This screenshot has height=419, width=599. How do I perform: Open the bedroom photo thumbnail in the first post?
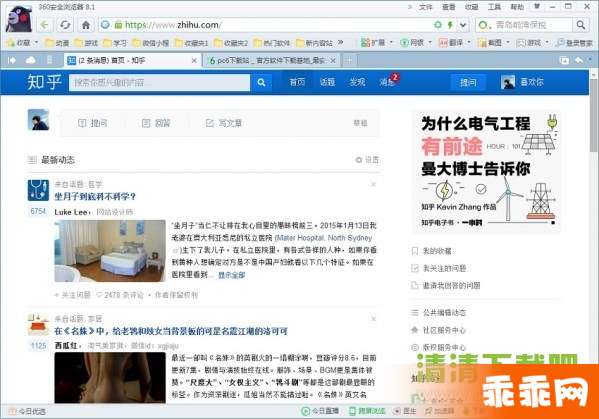tap(110, 251)
